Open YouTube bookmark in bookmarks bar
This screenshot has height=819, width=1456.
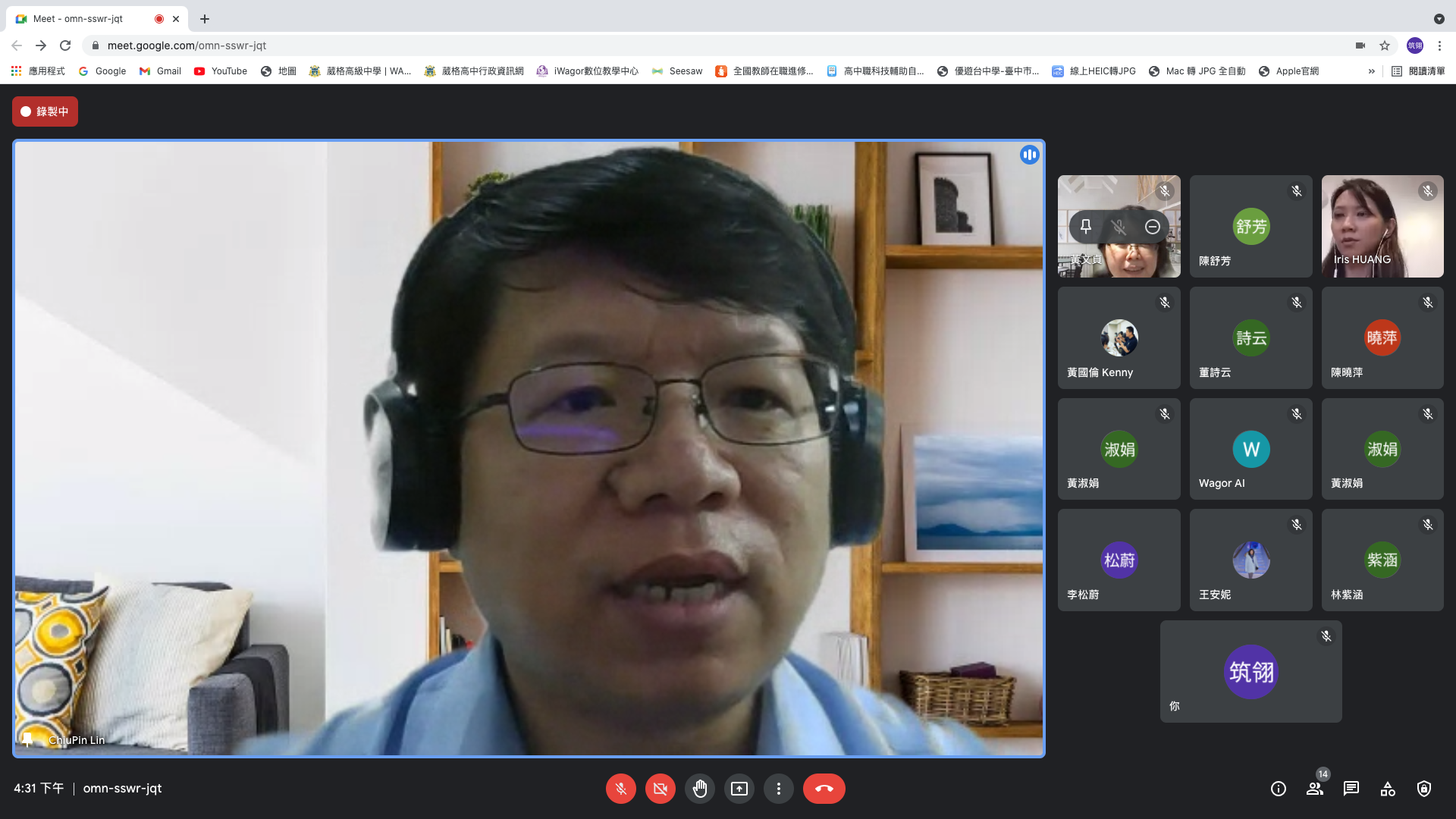(221, 71)
